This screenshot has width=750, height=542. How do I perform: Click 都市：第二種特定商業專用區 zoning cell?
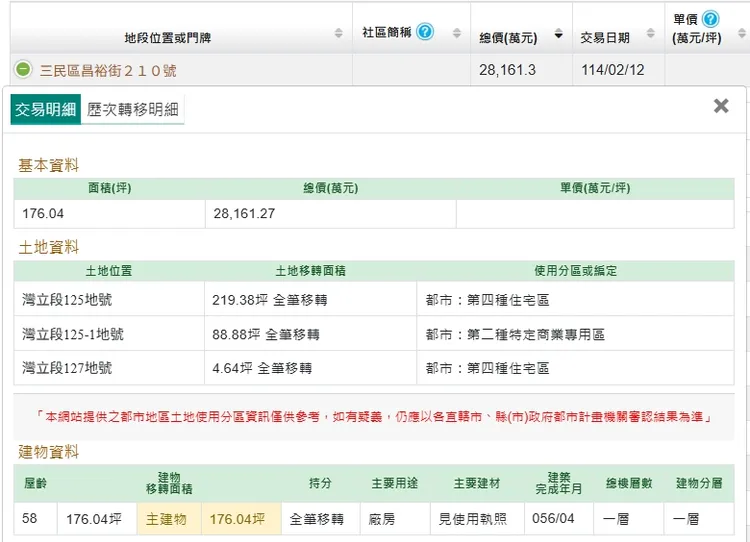point(575,333)
